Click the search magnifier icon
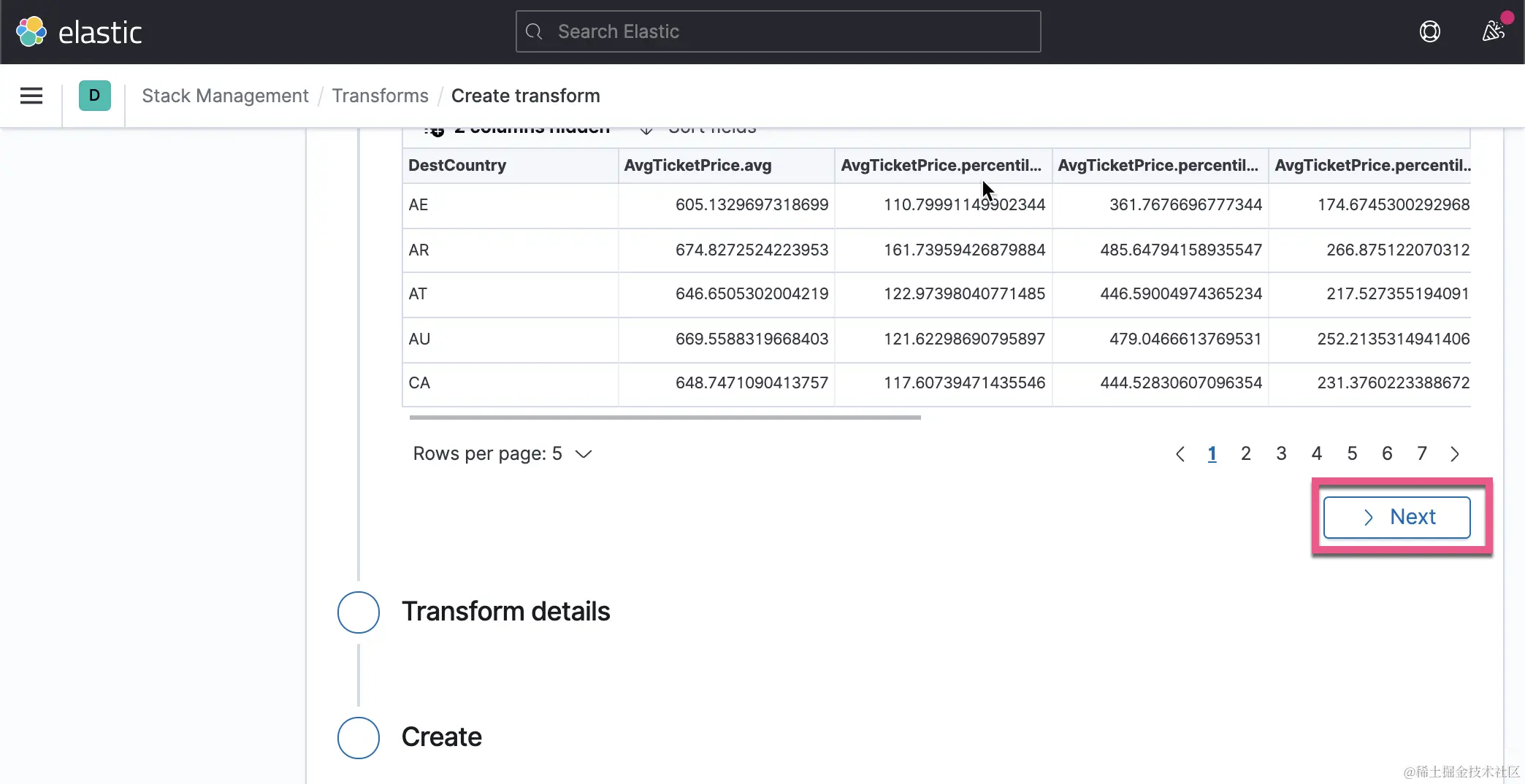Viewport: 1525px width, 784px height. [x=535, y=32]
